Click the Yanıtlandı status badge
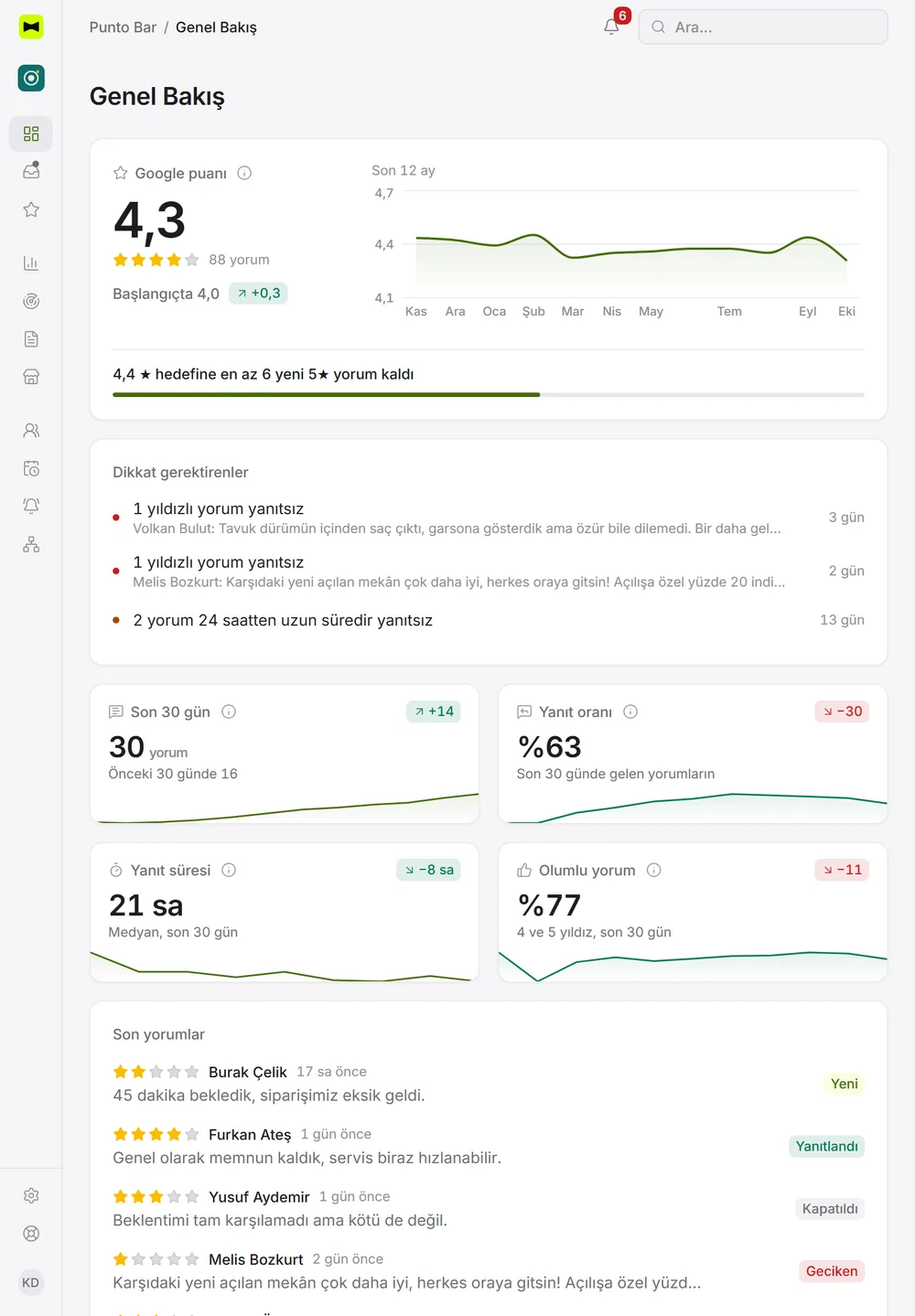The width and height of the screenshot is (915, 1316). click(x=827, y=1146)
